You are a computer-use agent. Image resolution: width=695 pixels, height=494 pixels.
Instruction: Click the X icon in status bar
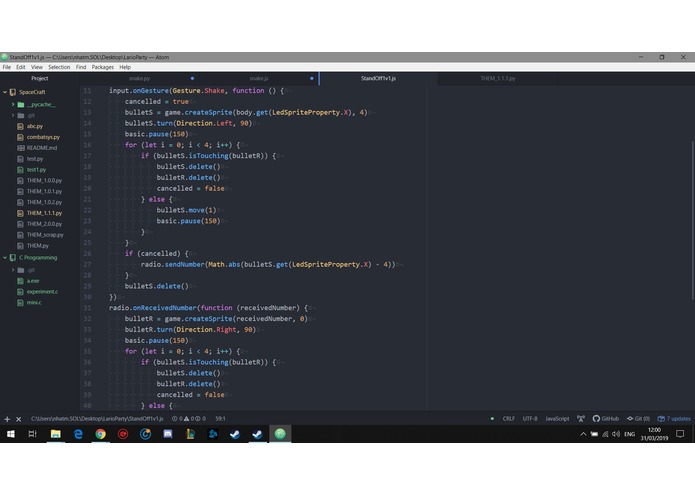19,419
